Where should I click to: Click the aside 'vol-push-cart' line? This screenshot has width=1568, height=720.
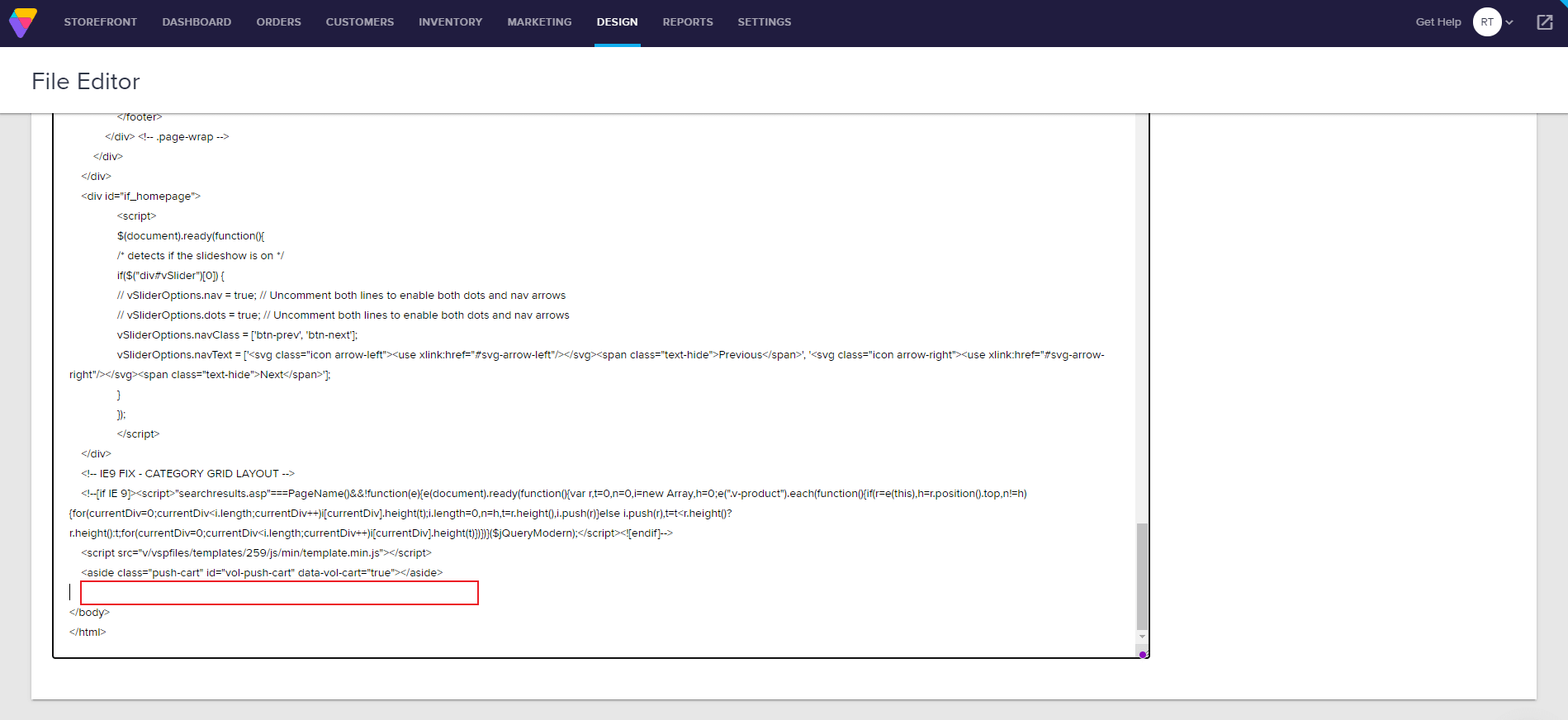[262, 573]
